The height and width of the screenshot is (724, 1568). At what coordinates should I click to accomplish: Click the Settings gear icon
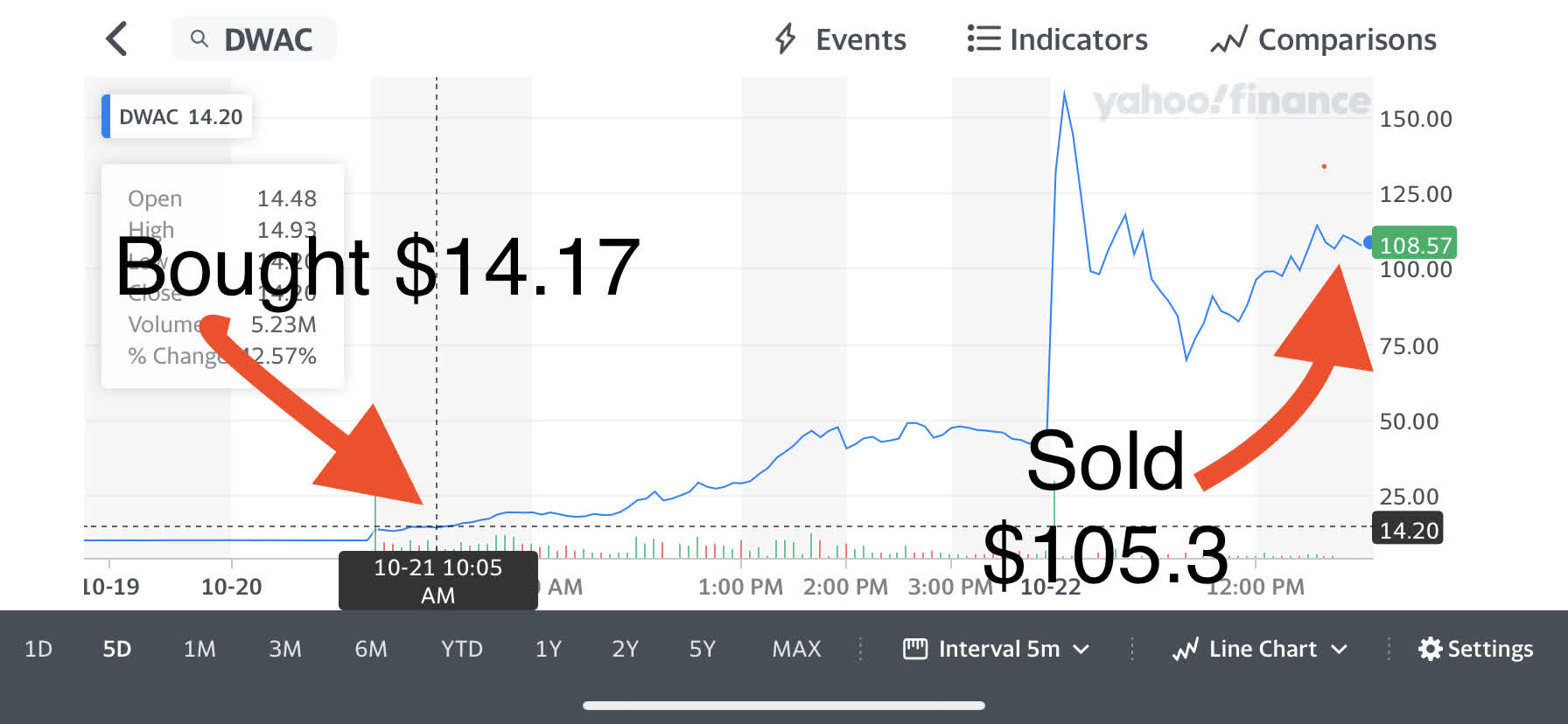point(1430,649)
